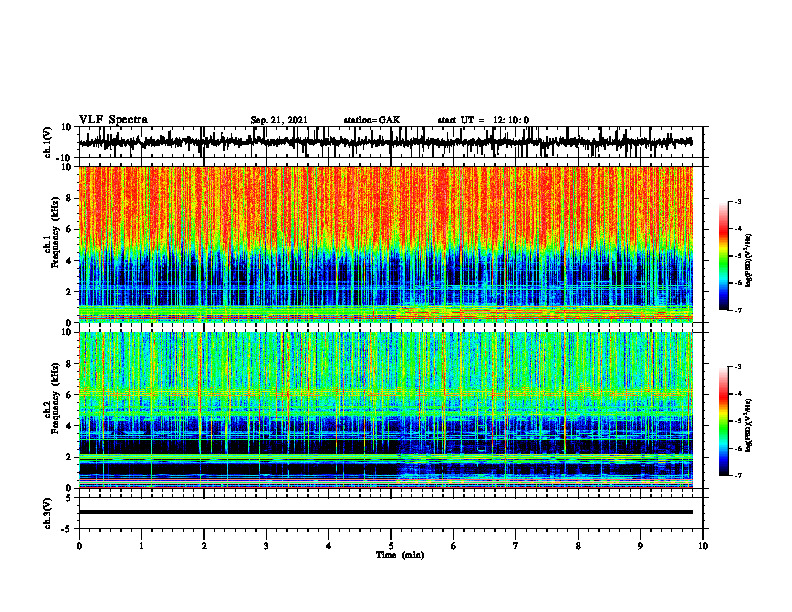Click the ch.2 spectrogram color bar

click(x=724, y=421)
